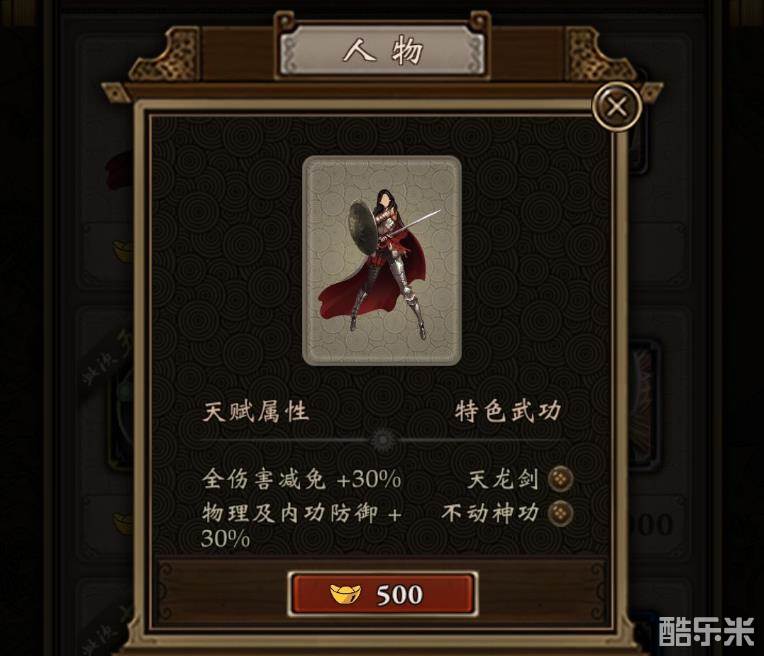Tap the gear ornament on the divider line
The image size is (764, 656).
[383, 440]
